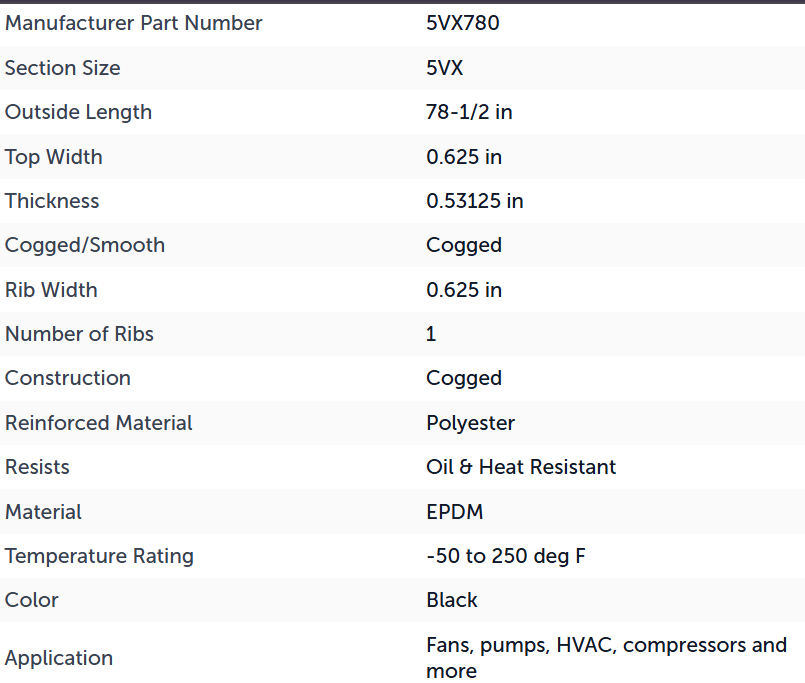Screen dimensions: 805x683
Task: Select the Number of Ribs value 1
Action: tap(431, 334)
